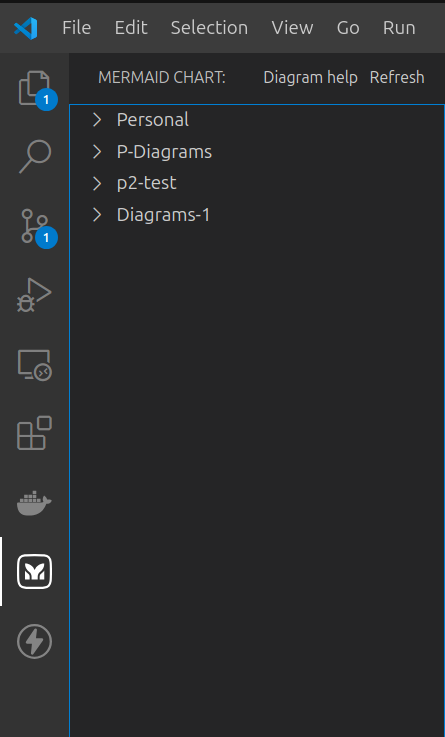Viewport: 445px width, 737px height.
Task: Select the Personal tree item label
Action: [153, 120]
